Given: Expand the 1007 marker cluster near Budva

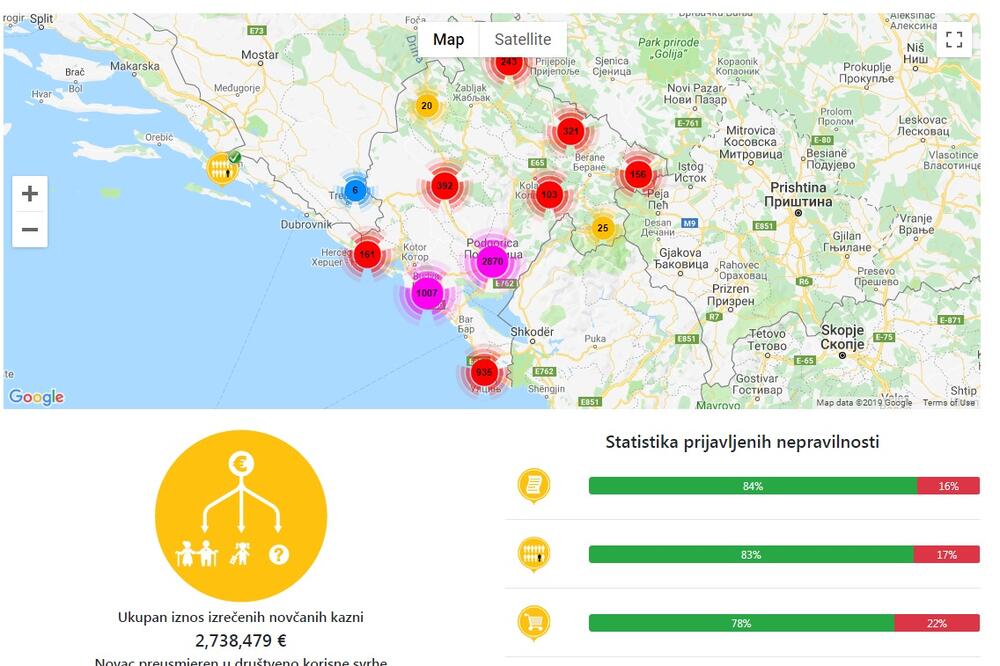Looking at the screenshot, I should pyautogui.click(x=428, y=293).
